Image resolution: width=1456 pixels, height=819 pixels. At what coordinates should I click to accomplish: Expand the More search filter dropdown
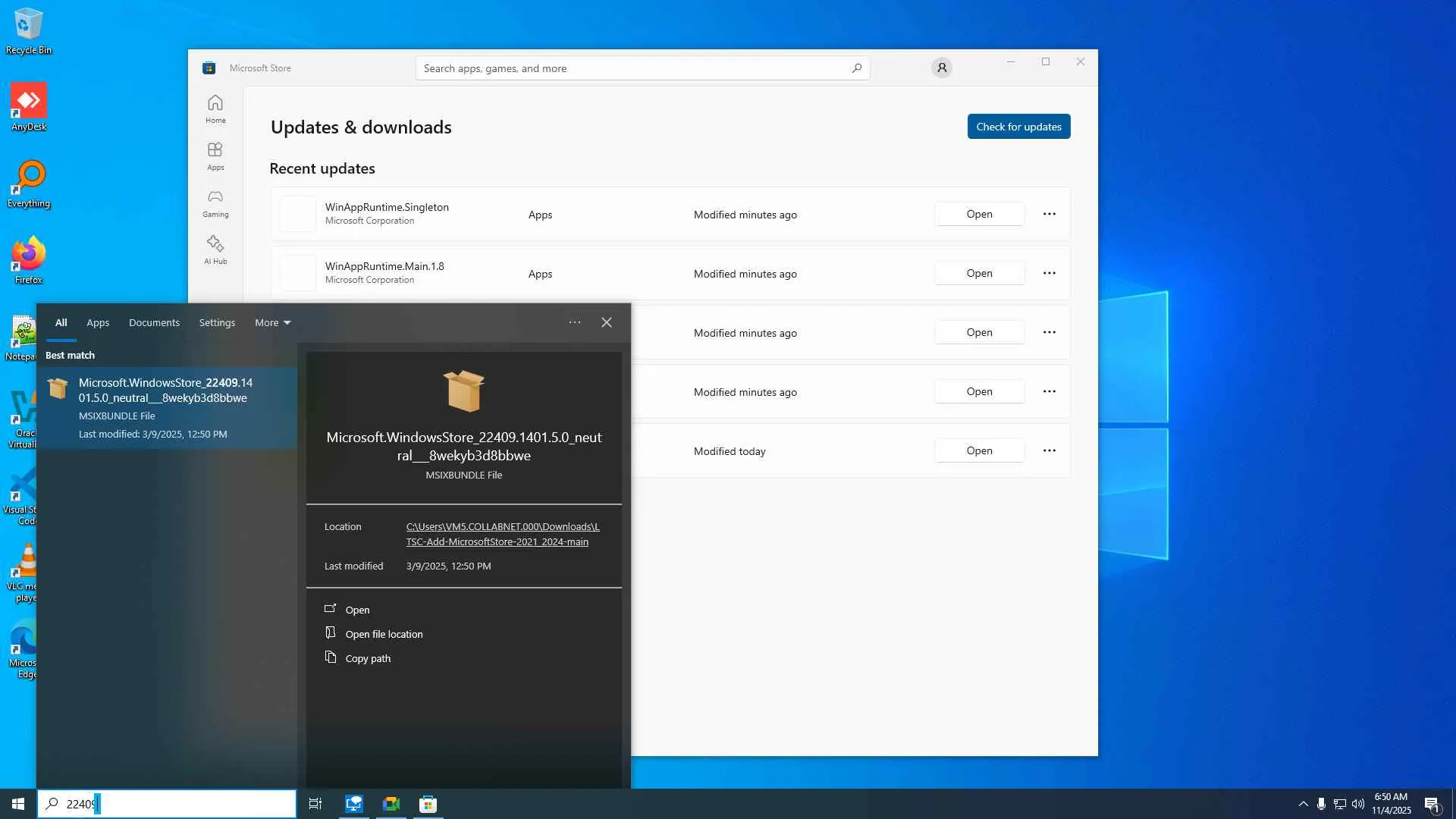pos(272,322)
